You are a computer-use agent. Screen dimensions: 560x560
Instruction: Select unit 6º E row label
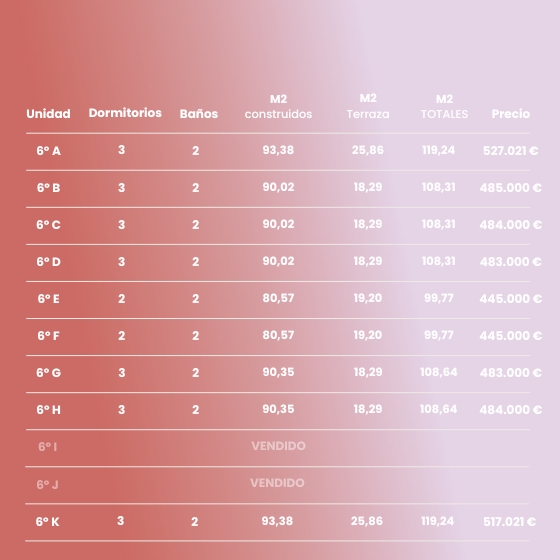tap(49, 299)
